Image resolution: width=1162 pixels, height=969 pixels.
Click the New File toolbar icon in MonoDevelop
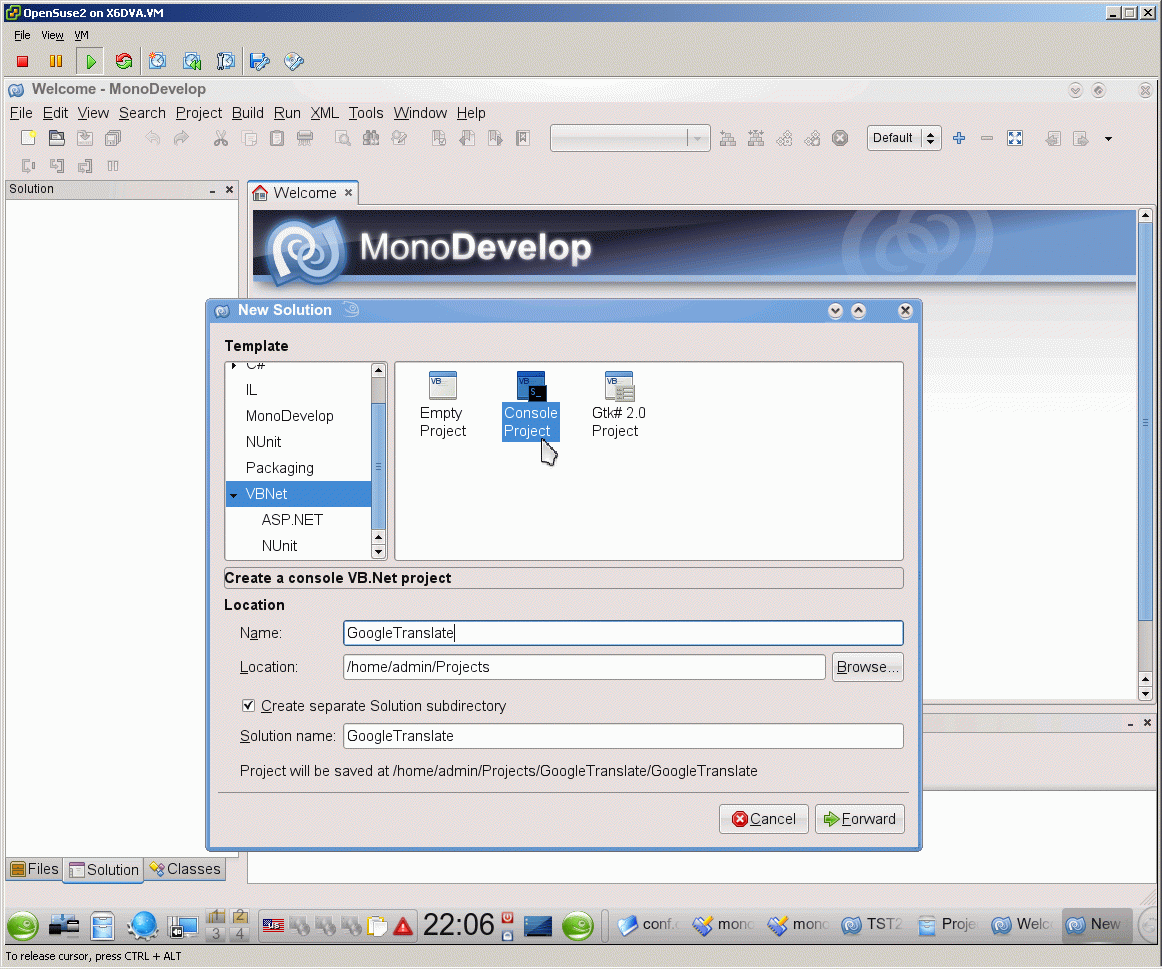click(28, 138)
